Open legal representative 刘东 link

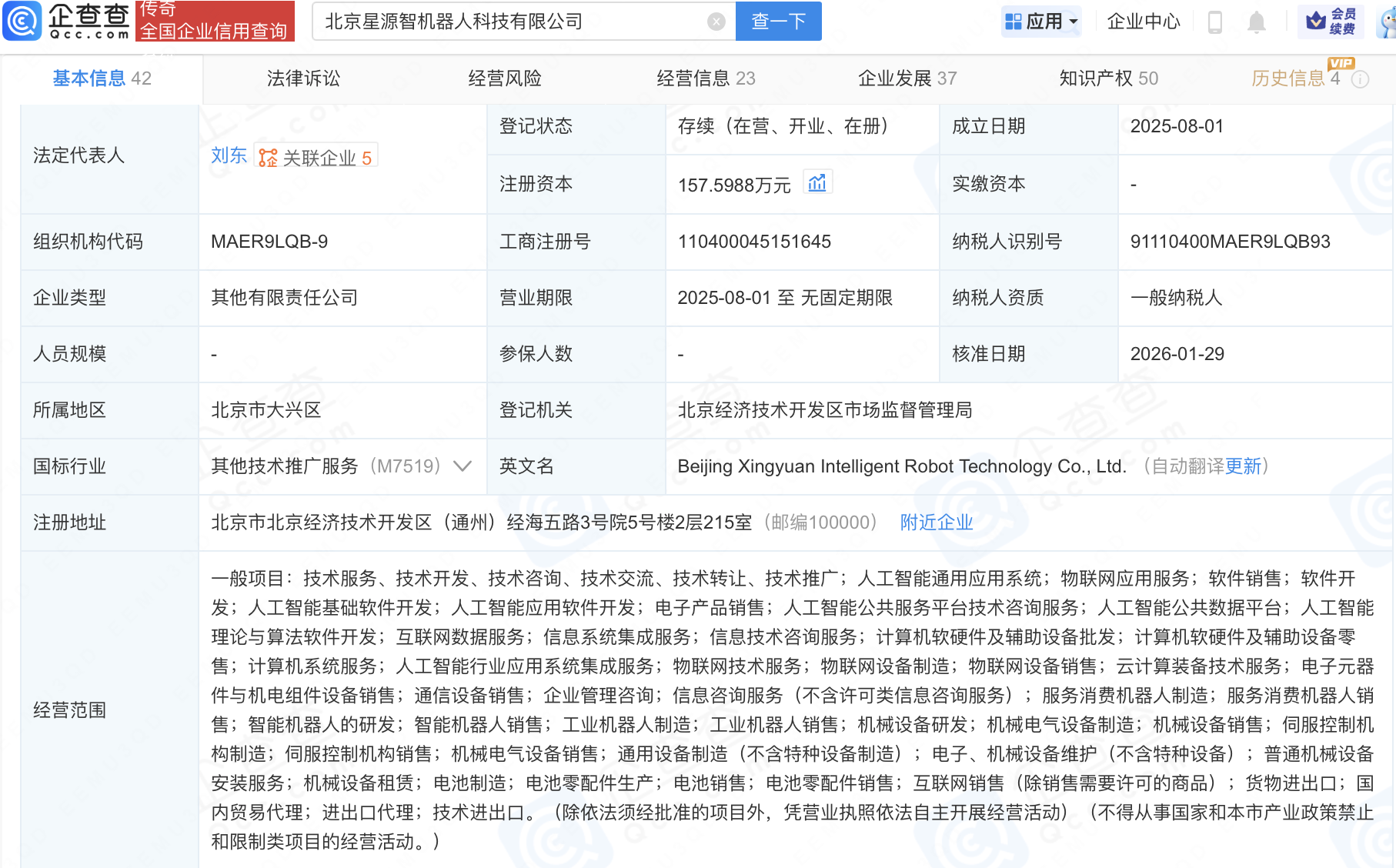click(228, 155)
